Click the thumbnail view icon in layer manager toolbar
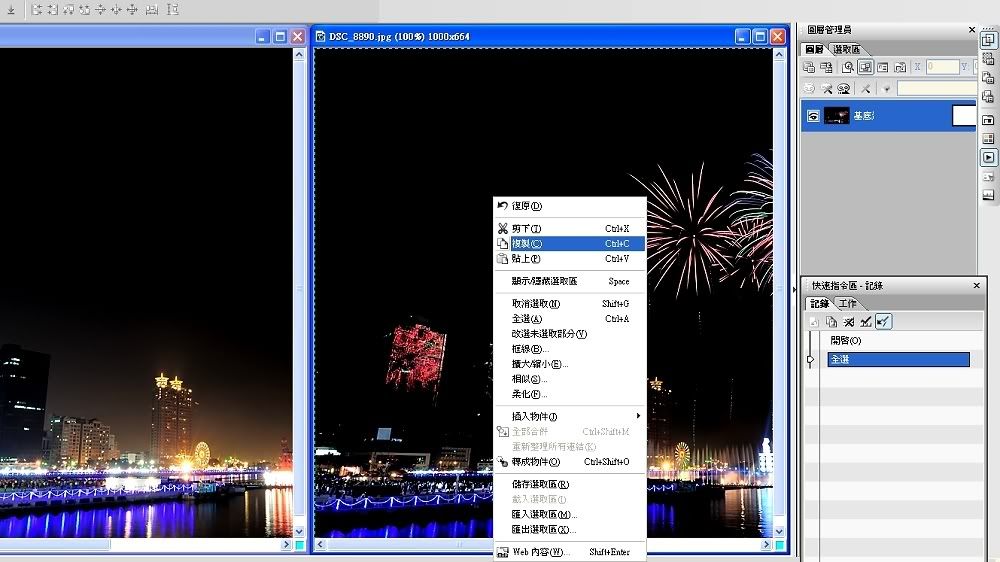The width and height of the screenshot is (1000, 562). (x=866, y=67)
